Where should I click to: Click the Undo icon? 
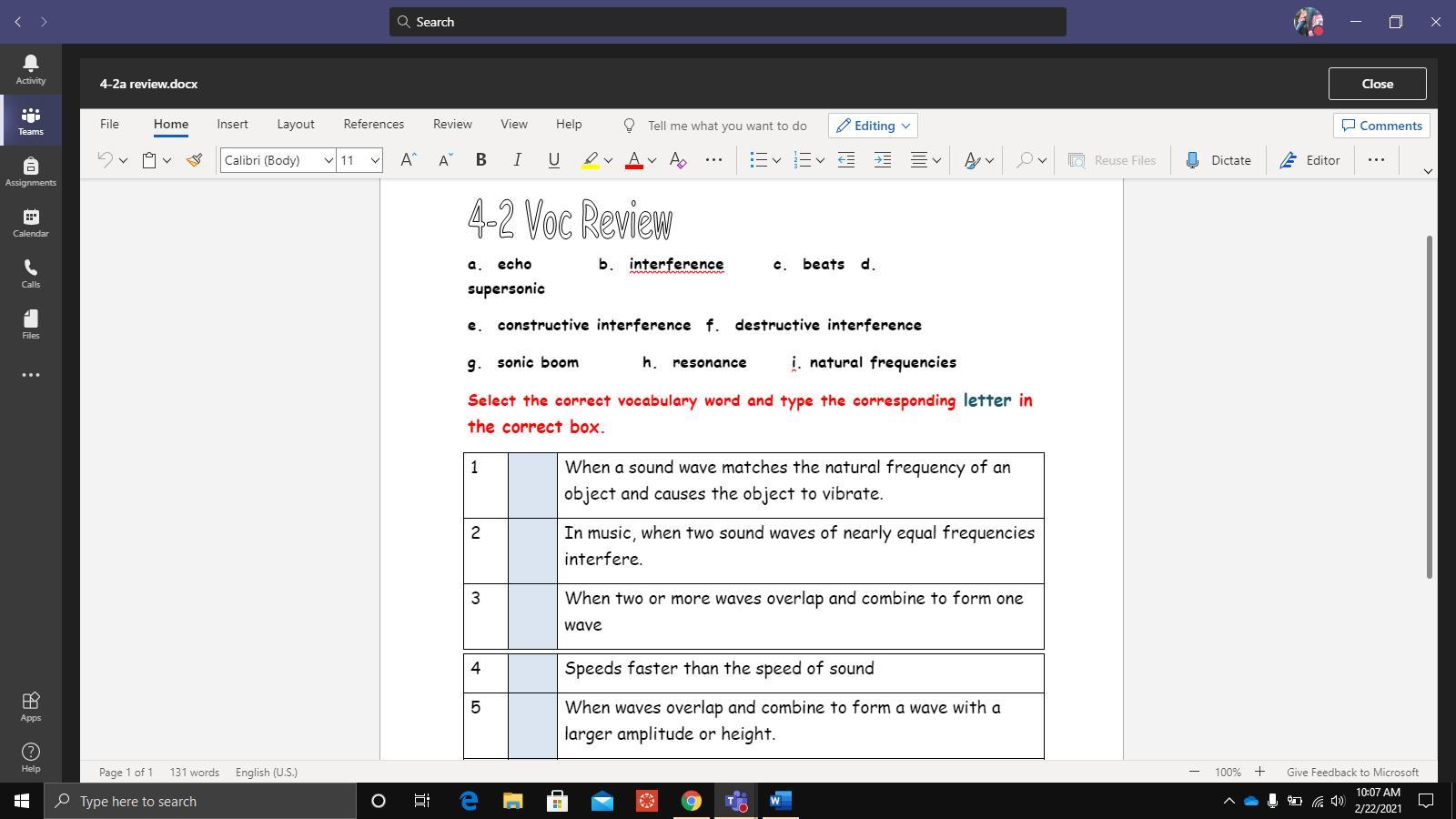105,160
